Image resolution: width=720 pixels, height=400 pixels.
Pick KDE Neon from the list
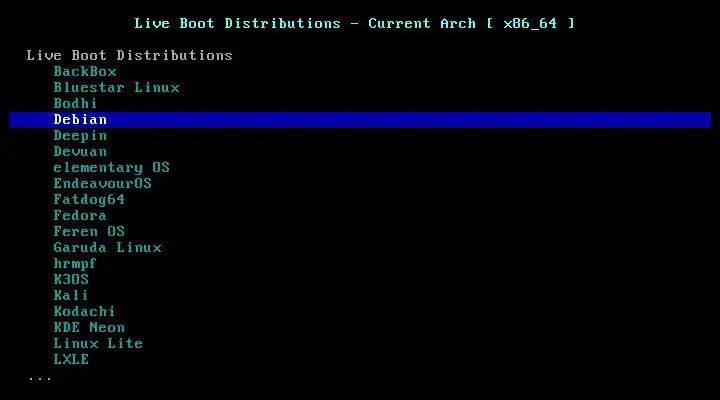coord(89,328)
